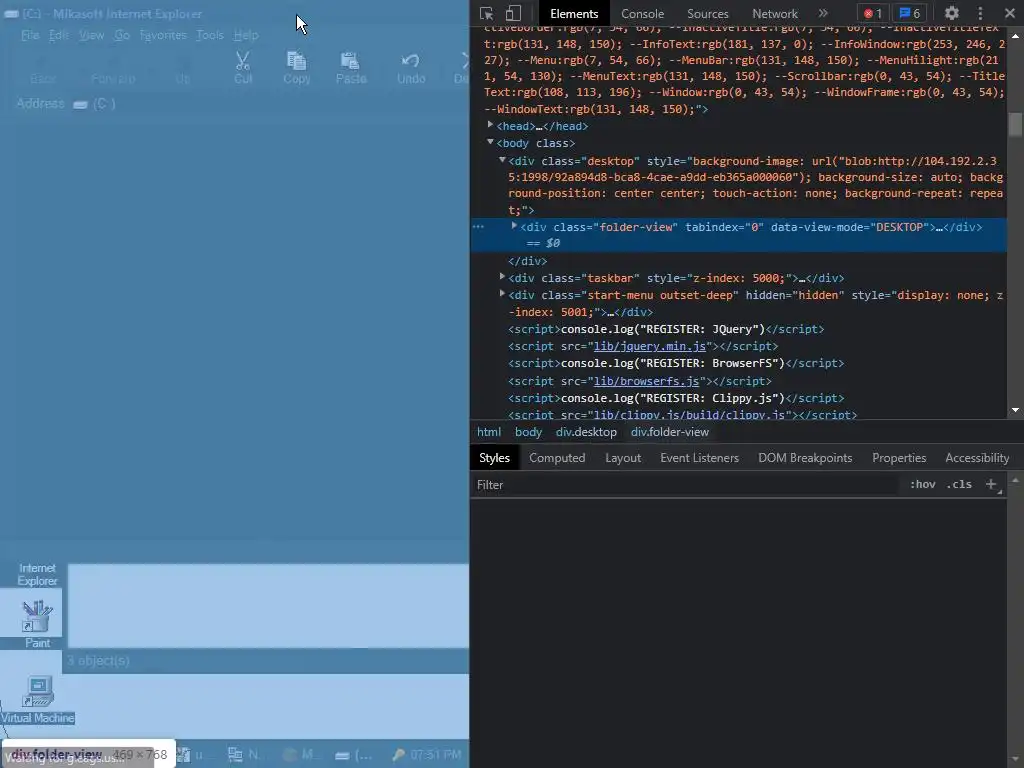
Task: Collapse the div.desktop node
Action: coord(502,160)
